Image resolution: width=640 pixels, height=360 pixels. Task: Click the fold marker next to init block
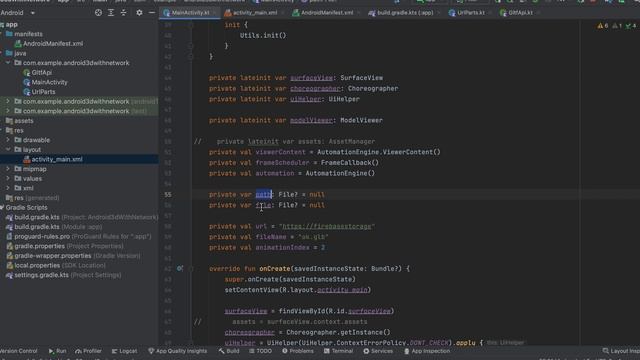click(x=191, y=25)
